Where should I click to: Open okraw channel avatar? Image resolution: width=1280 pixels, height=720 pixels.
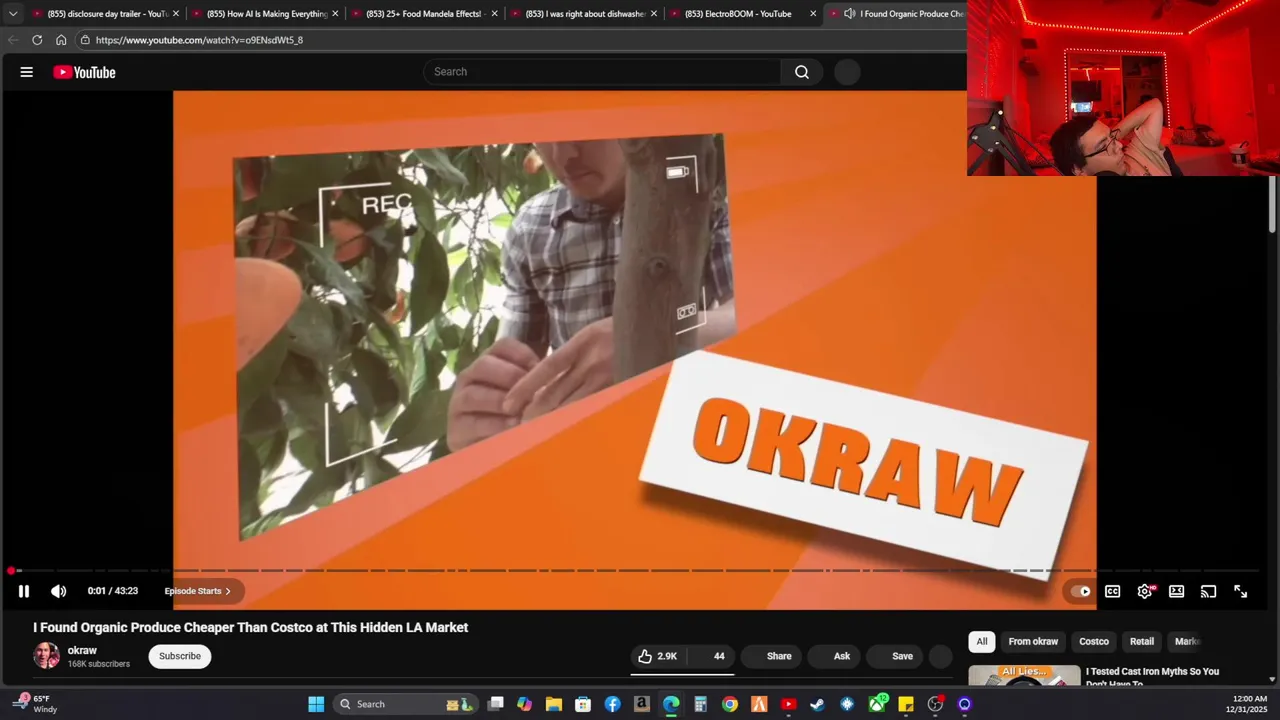[x=46, y=656]
